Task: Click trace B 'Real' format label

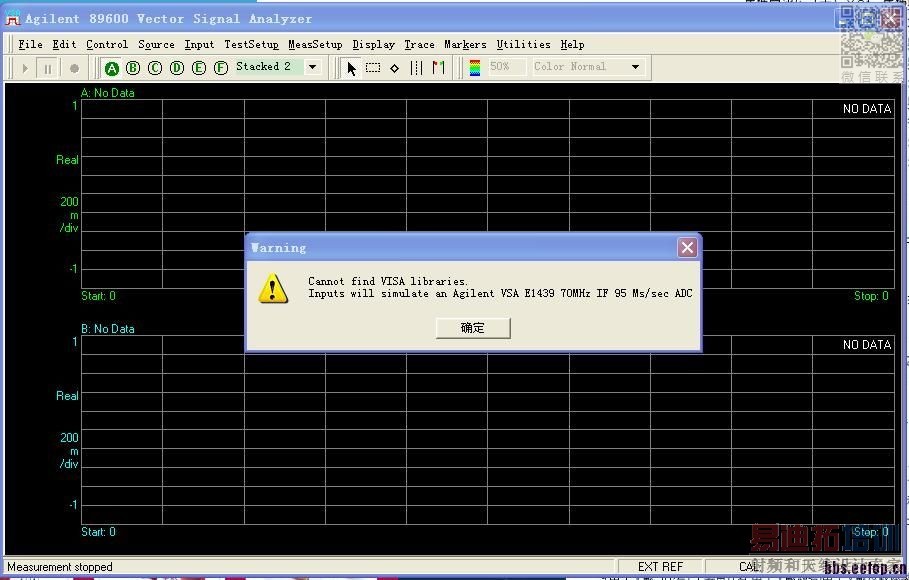Action: click(x=67, y=396)
